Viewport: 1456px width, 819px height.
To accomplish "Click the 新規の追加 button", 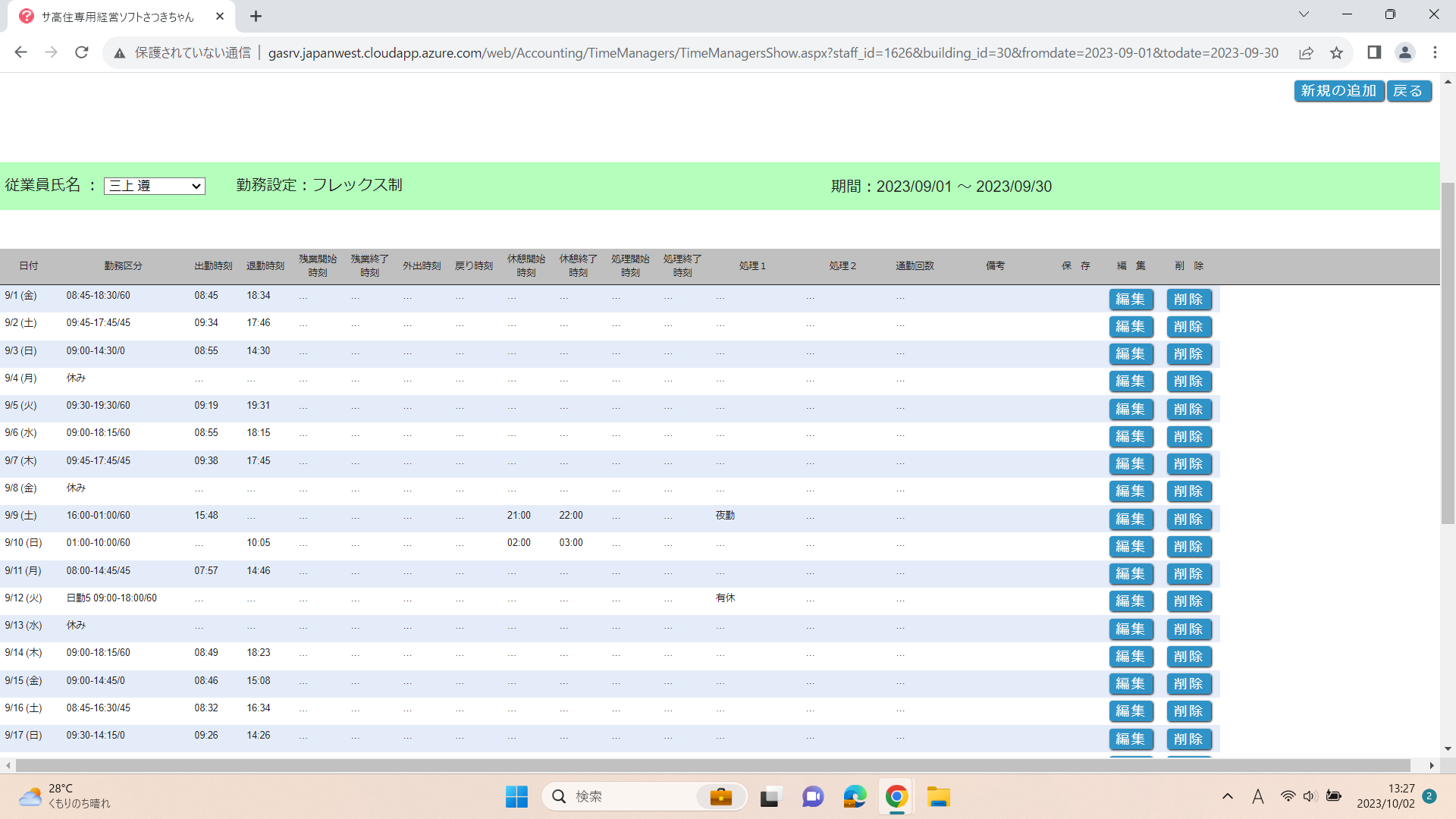I will [x=1338, y=91].
